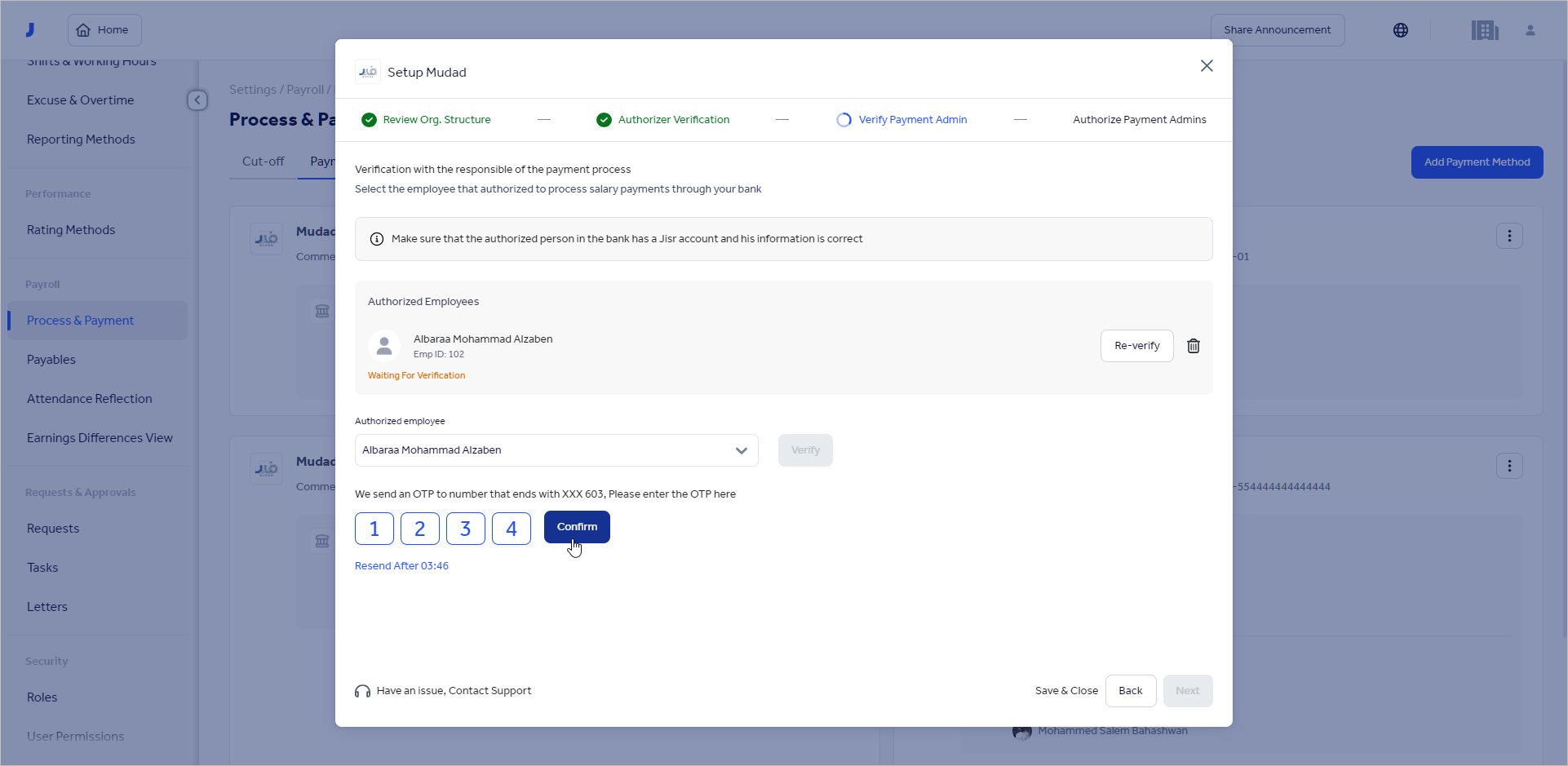Image resolution: width=1568 pixels, height=766 pixels.
Task: Click the info icon in notice banner
Action: [377, 239]
